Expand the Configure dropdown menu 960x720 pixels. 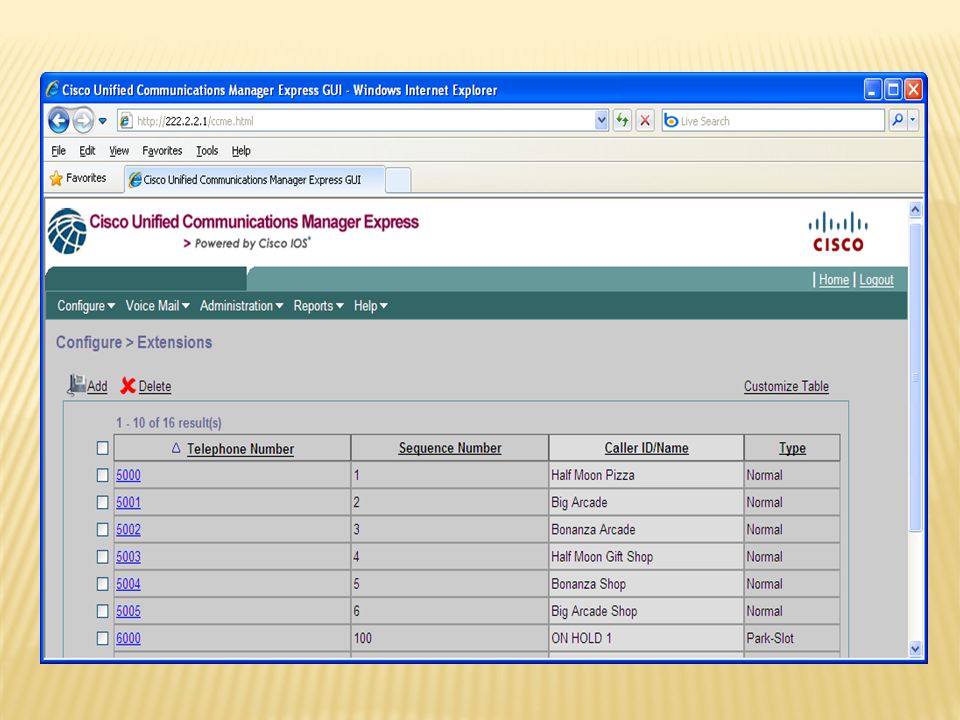tap(86, 306)
